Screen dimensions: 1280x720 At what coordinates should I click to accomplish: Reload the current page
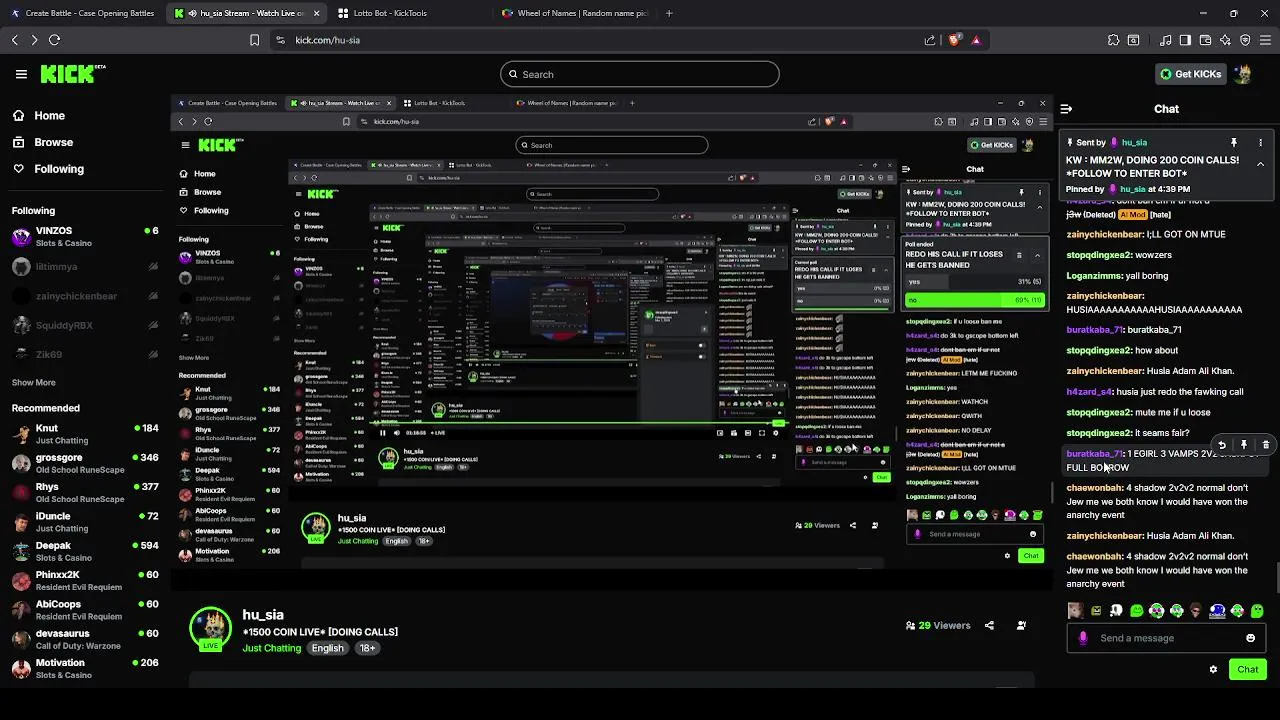tap(54, 40)
